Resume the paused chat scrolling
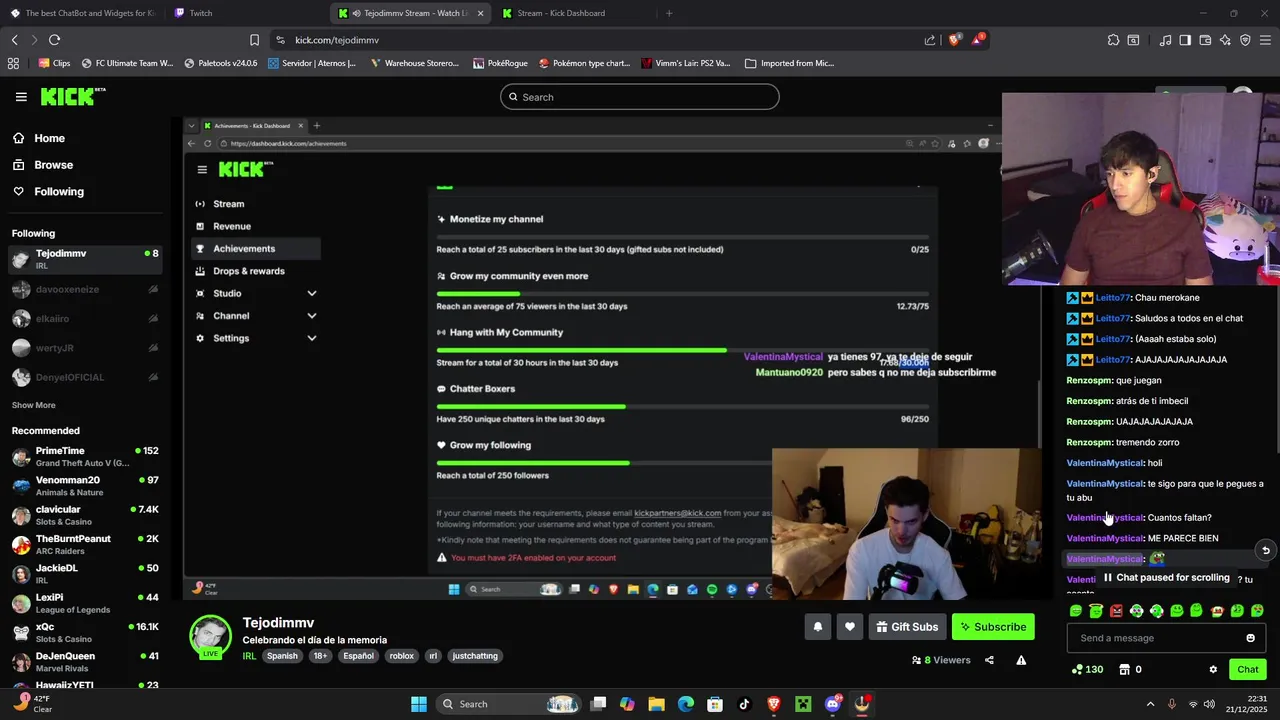Screen dimensions: 1280x720 click(x=1166, y=578)
